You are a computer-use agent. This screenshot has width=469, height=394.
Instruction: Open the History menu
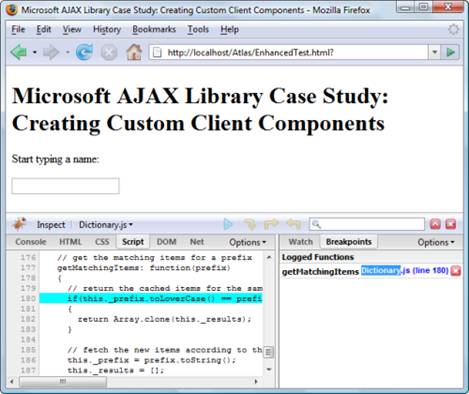point(107,30)
